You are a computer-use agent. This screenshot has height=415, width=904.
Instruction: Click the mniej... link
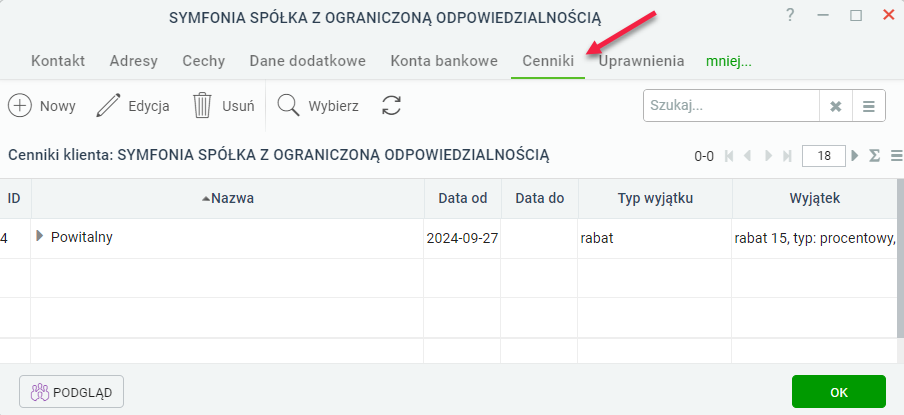point(729,61)
